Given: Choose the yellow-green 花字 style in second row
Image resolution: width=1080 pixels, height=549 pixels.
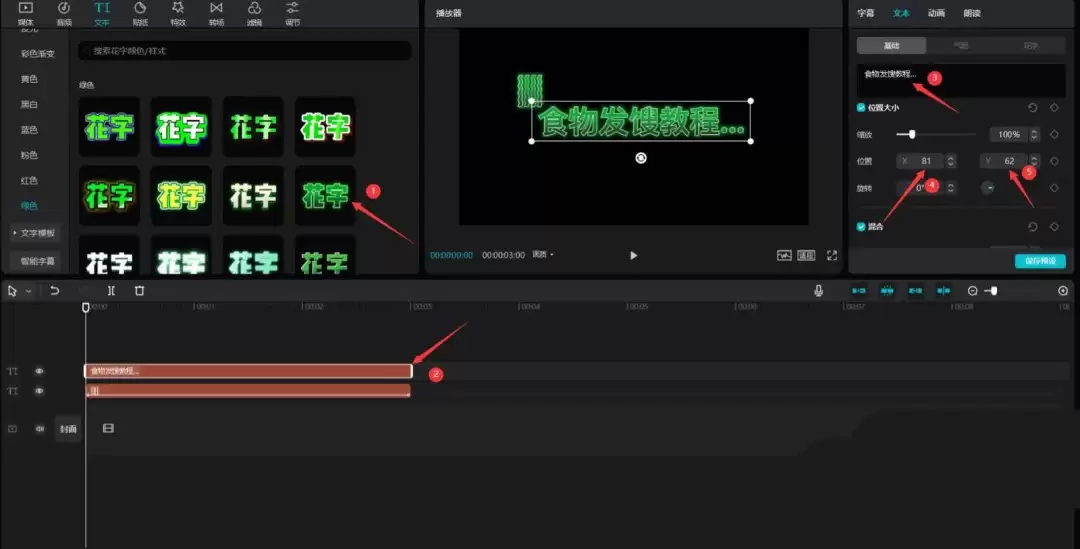Looking at the screenshot, I should coord(181,196).
